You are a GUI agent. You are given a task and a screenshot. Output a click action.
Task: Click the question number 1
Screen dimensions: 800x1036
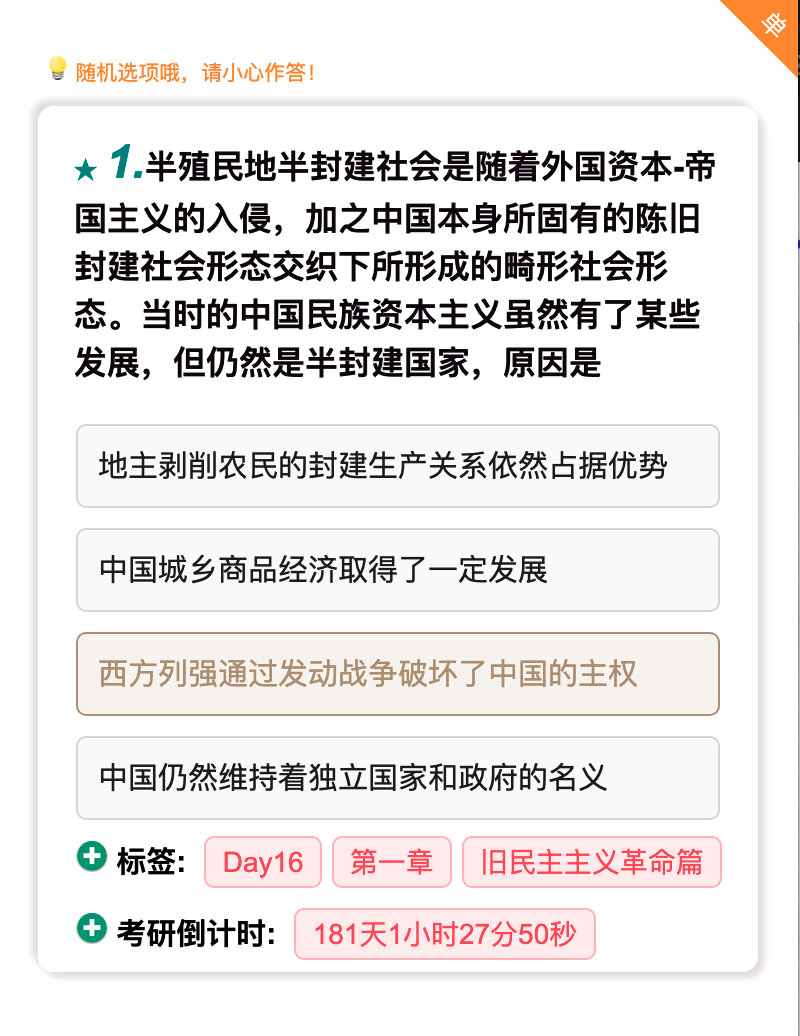[126, 163]
